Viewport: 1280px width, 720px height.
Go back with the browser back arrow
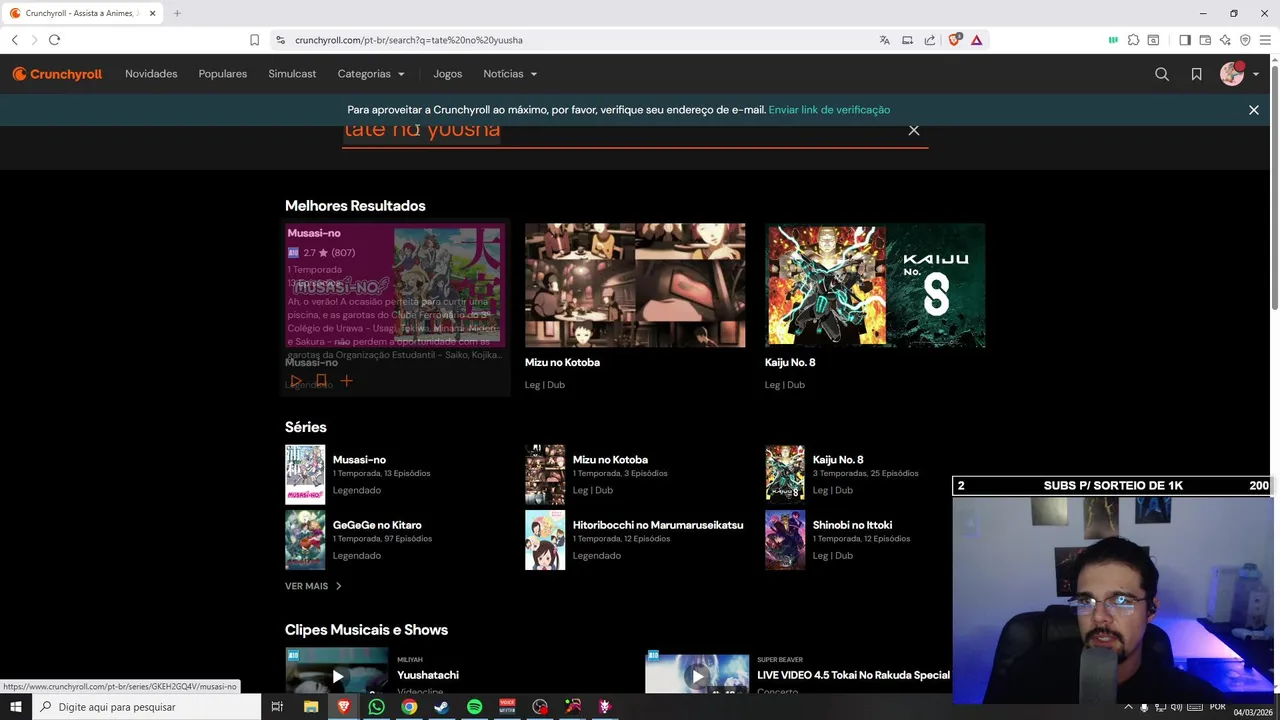pos(15,40)
